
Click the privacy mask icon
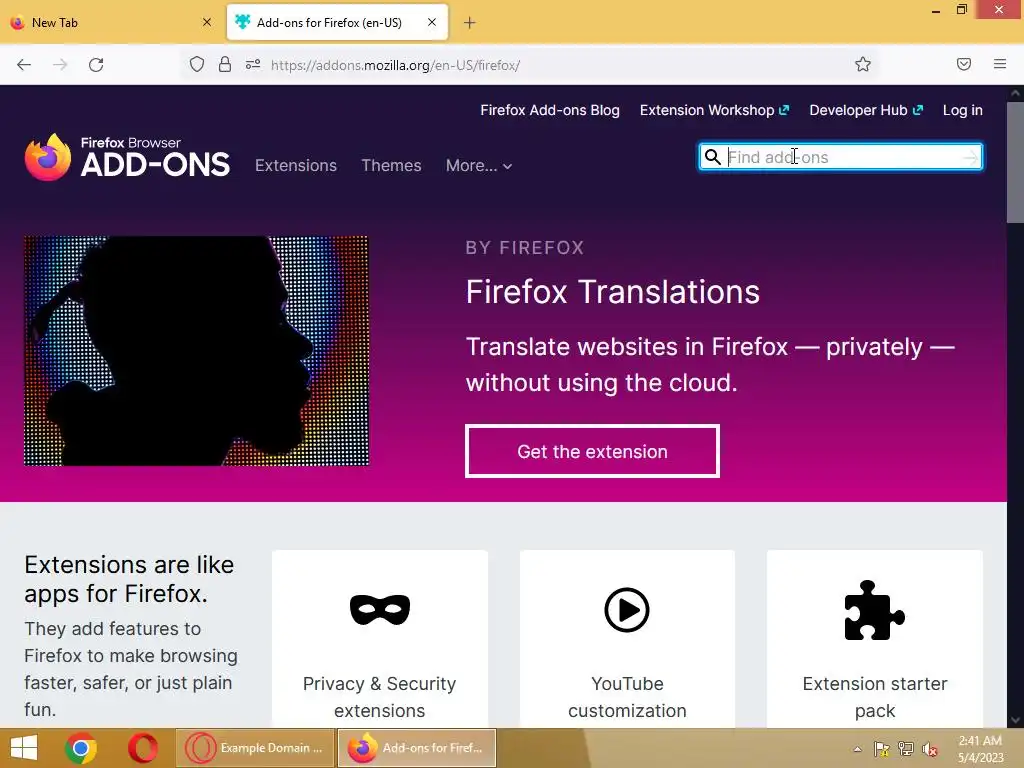379,610
